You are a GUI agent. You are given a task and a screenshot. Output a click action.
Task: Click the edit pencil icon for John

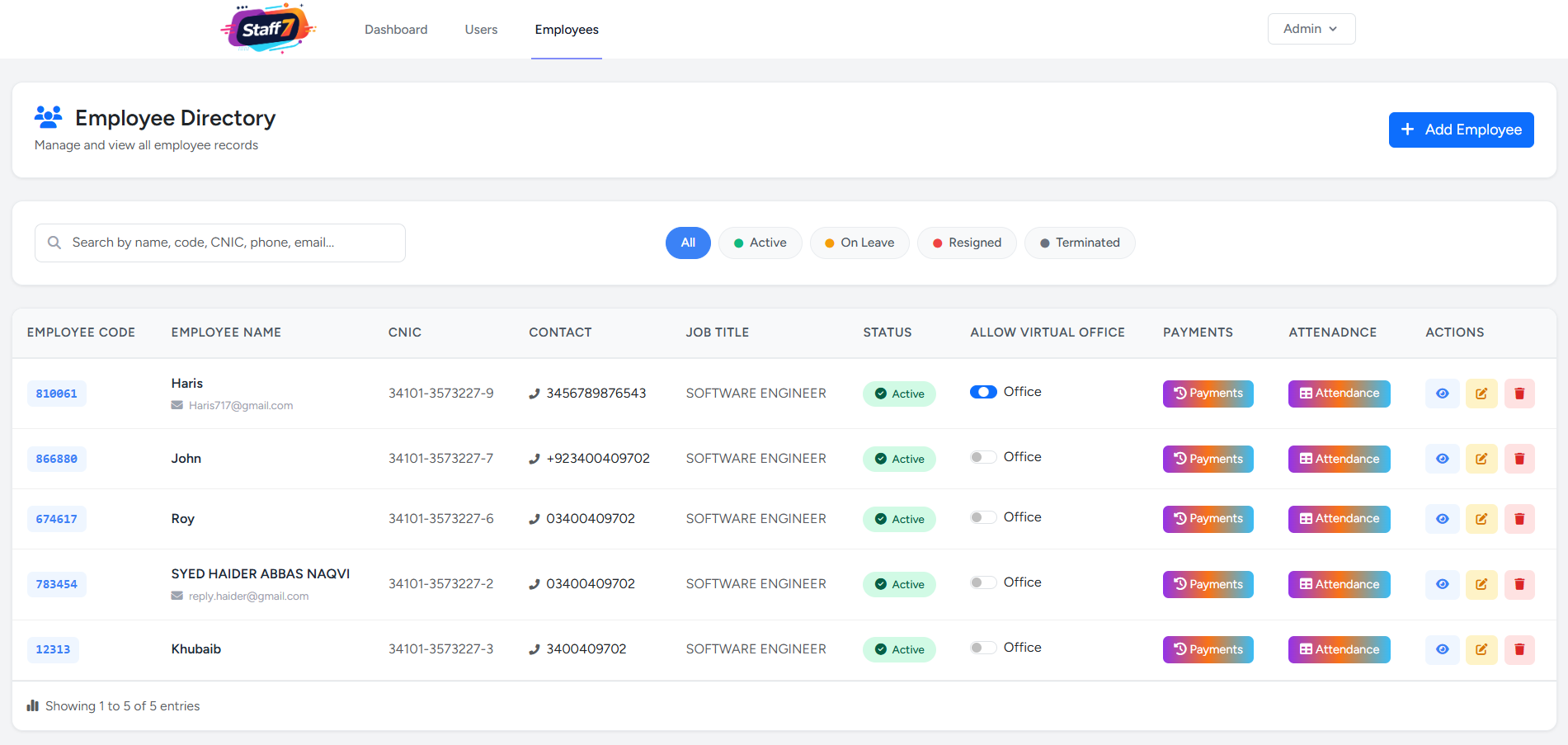pos(1481,459)
